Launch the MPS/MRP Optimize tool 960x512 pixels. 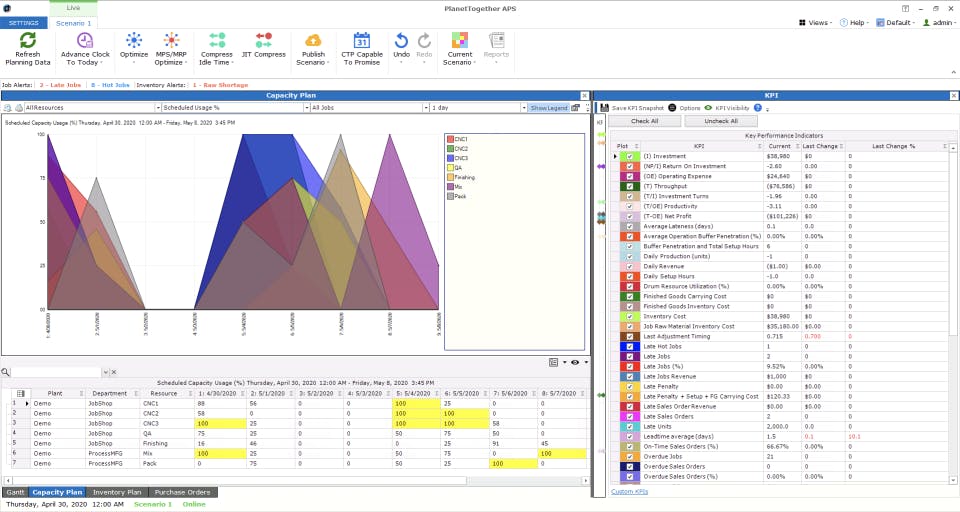coord(171,40)
